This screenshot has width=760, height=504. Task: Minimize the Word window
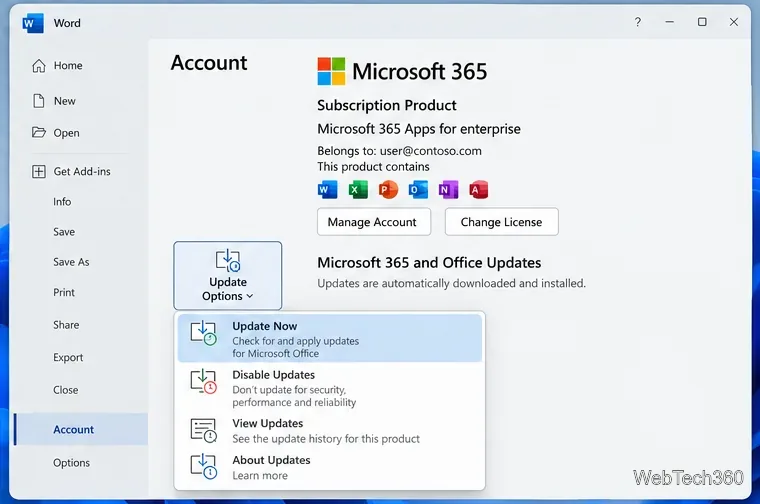(670, 22)
